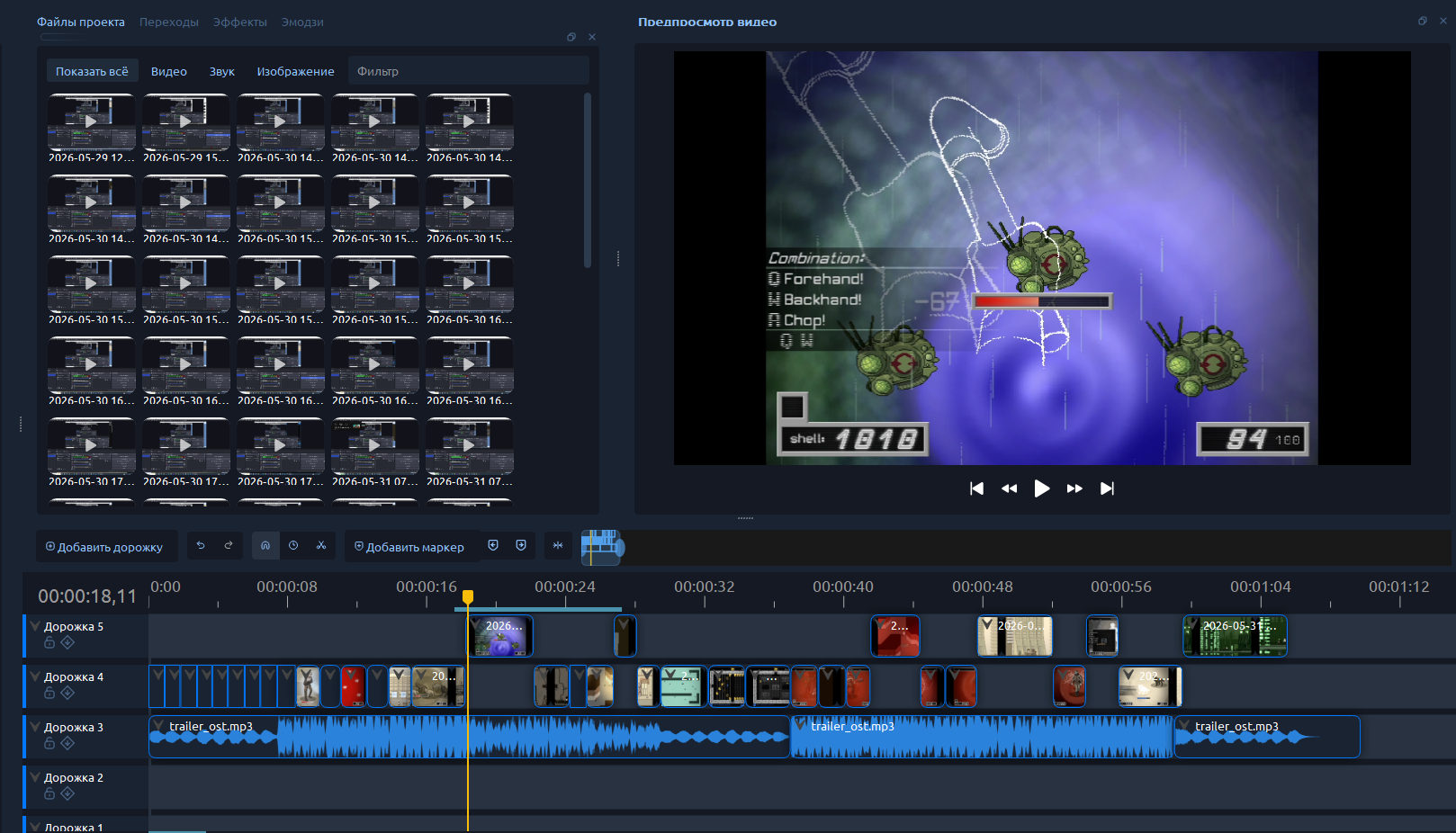Click the Предпросмотр видео panel title

point(707,22)
